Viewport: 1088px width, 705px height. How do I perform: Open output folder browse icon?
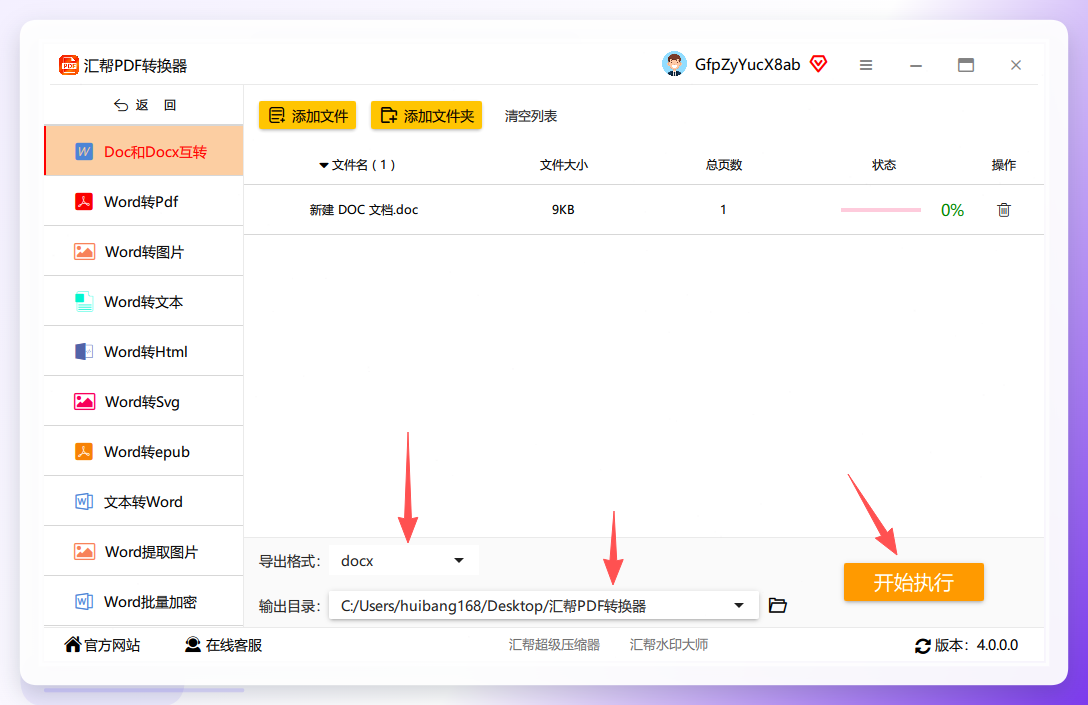point(777,605)
